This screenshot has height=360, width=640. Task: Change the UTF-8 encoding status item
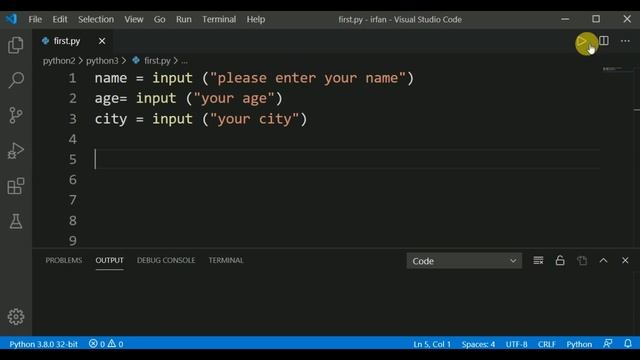(x=516, y=344)
